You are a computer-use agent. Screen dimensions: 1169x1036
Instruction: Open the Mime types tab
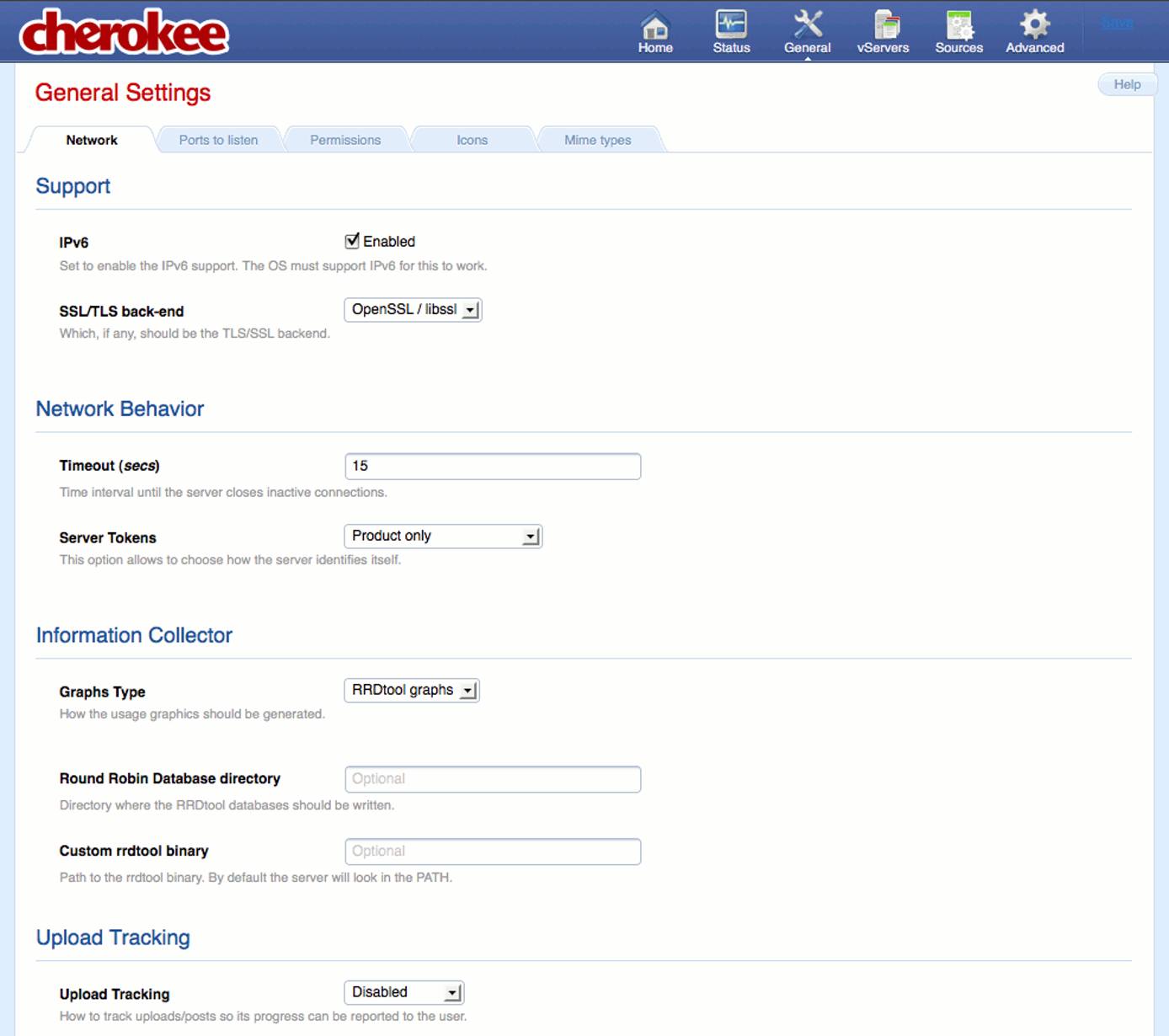[x=598, y=140]
